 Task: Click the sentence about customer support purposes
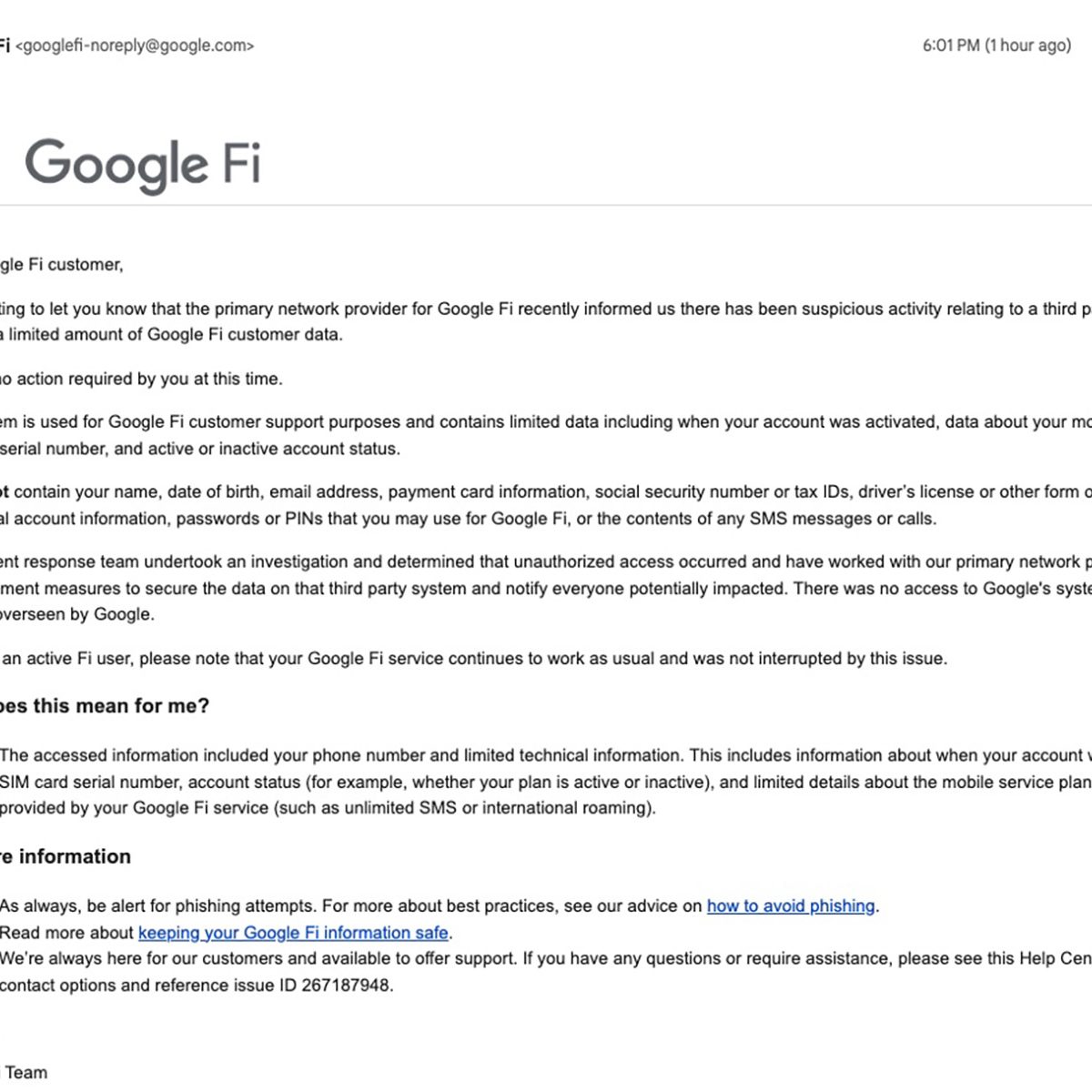point(546,422)
